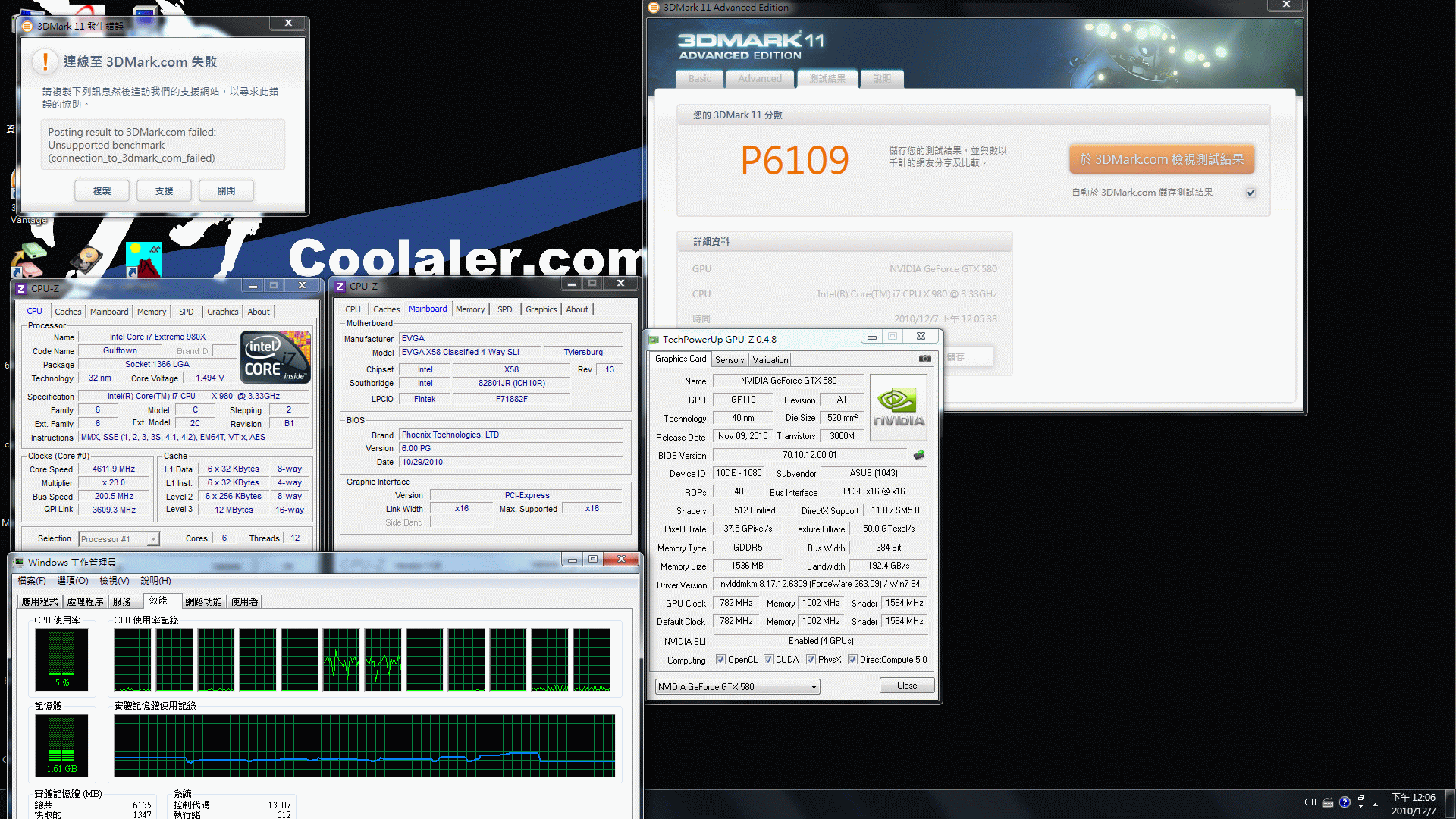Click the NVIDIA logo in GPU-Z
This screenshot has height=819, width=1456.
point(899,408)
